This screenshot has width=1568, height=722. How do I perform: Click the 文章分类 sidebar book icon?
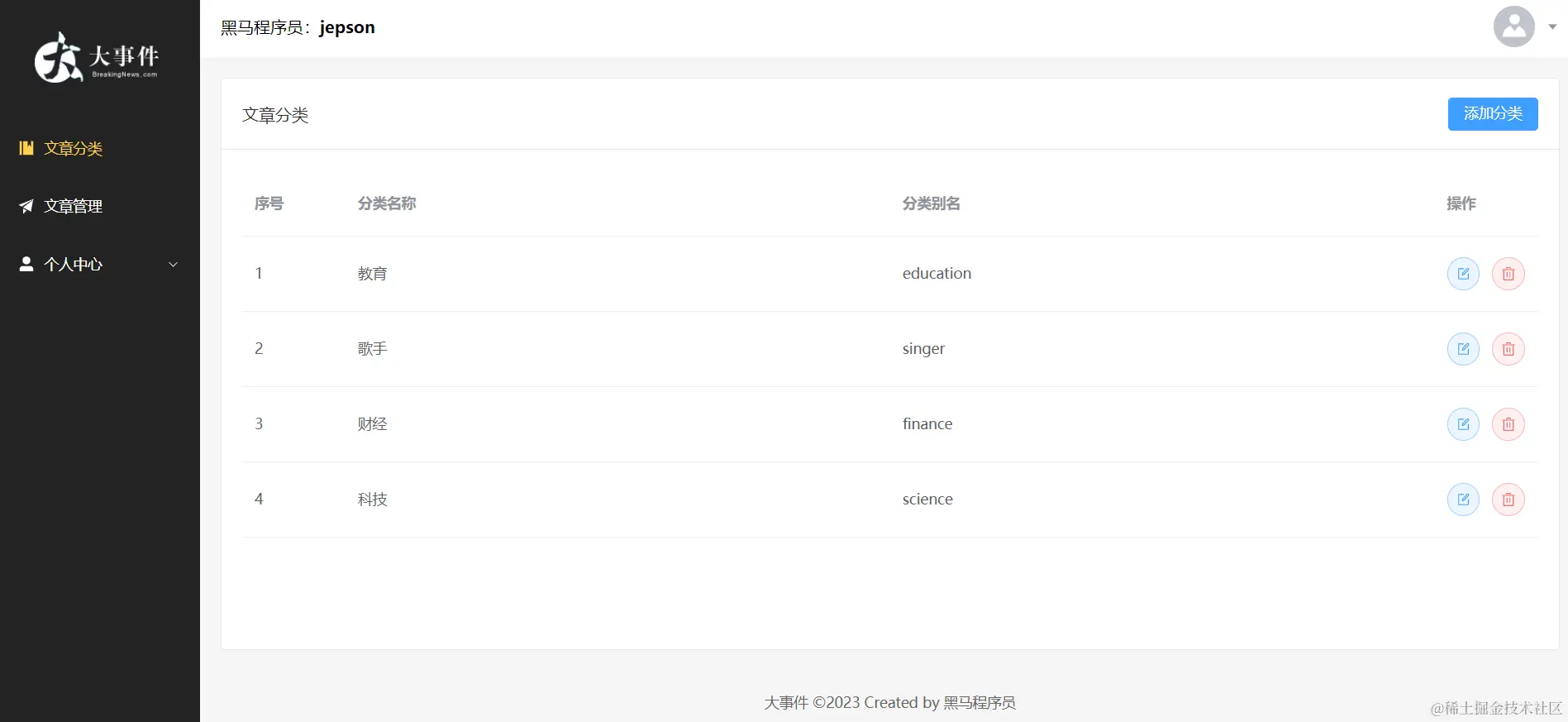click(x=26, y=148)
